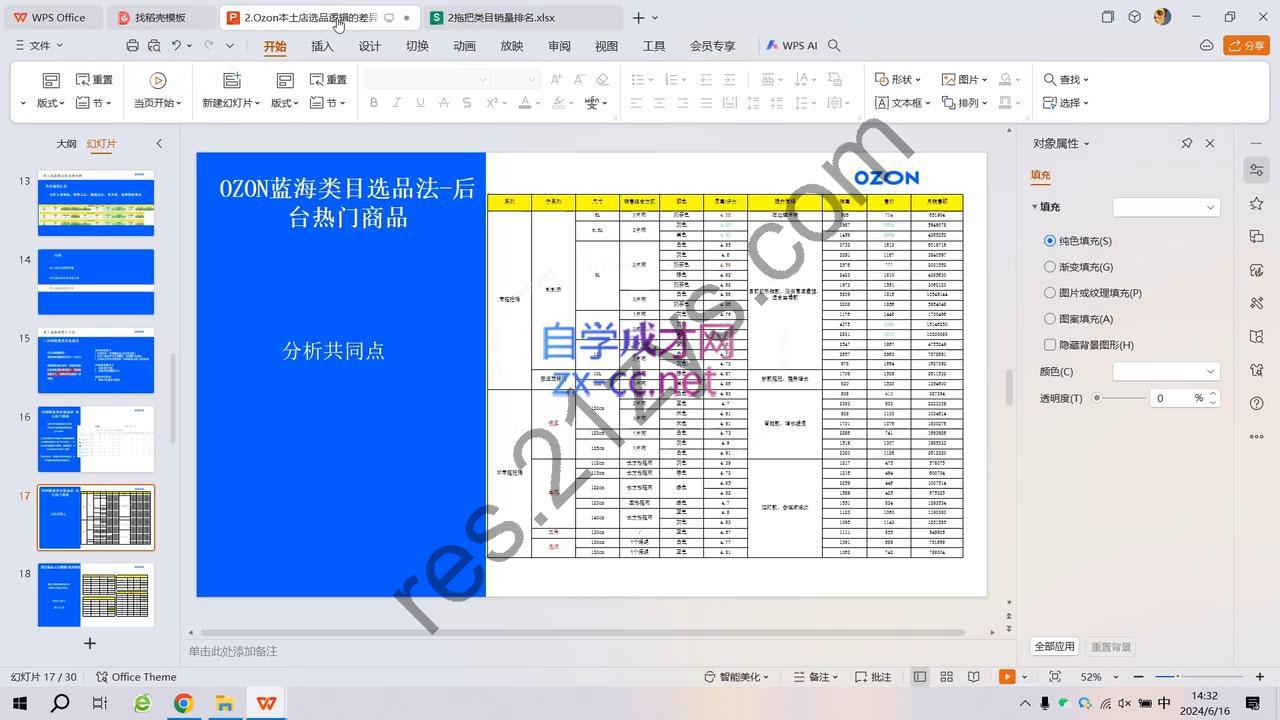Image resolution: width=1280 pixels, height=720 pixels.
Task: Select slide 16 thumbnail
Action: pos(96,439)
